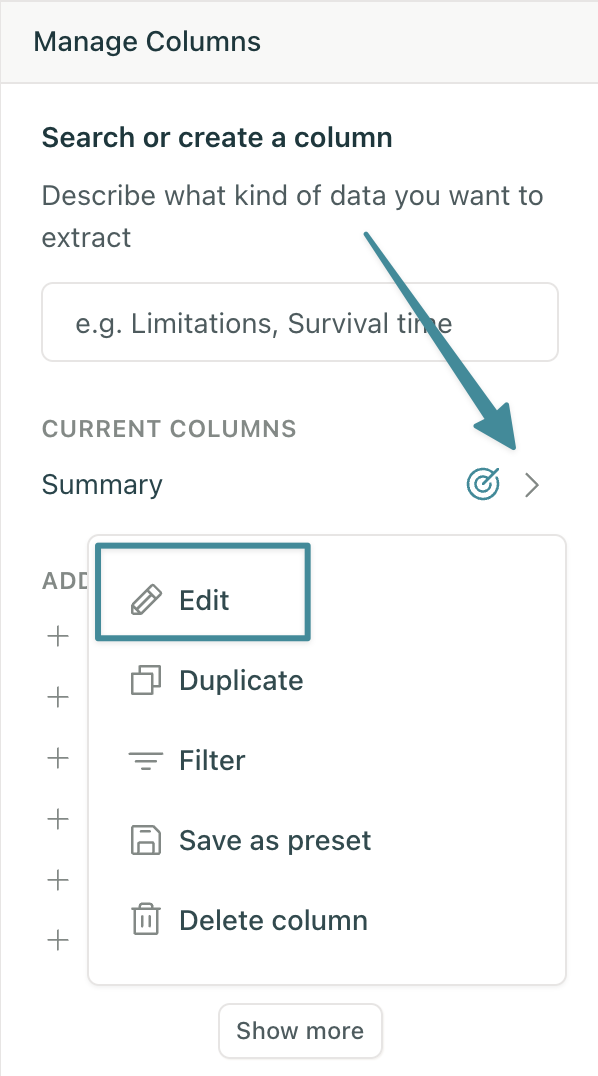Choose Duplicate from the column menu

click(x=241, y=680)
